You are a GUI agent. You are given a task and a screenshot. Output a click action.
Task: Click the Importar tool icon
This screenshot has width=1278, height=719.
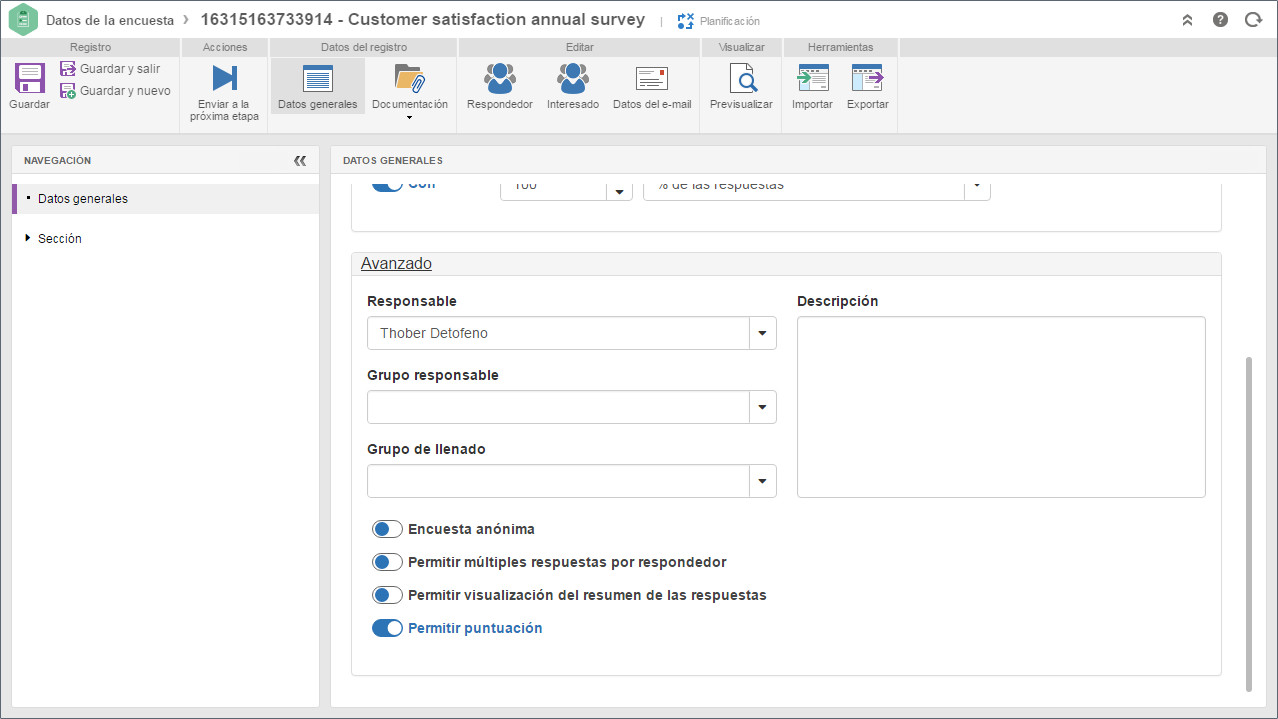813,78
